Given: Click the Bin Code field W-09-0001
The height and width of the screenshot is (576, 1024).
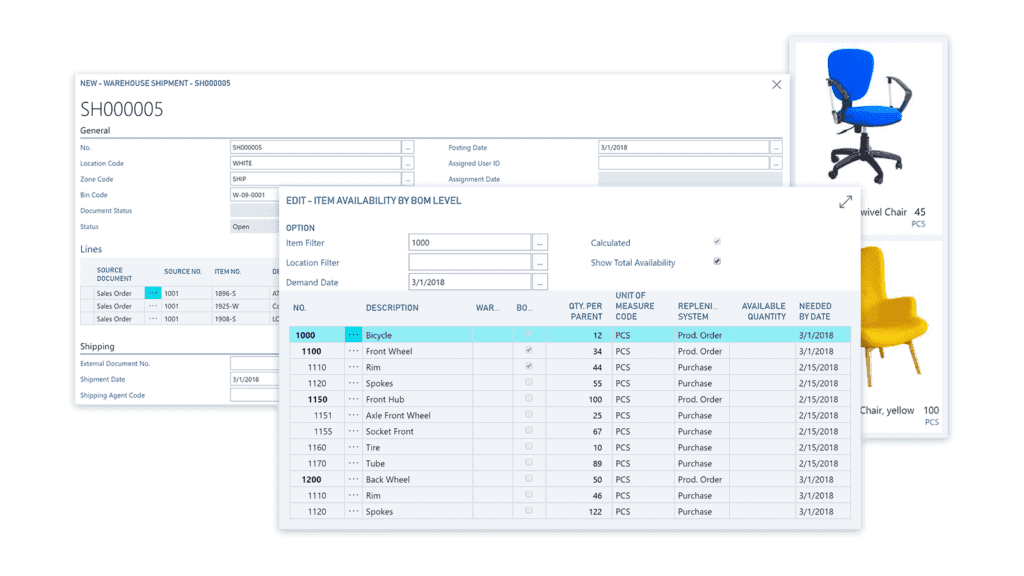Looking at the screenshot, I should (255, 195).
